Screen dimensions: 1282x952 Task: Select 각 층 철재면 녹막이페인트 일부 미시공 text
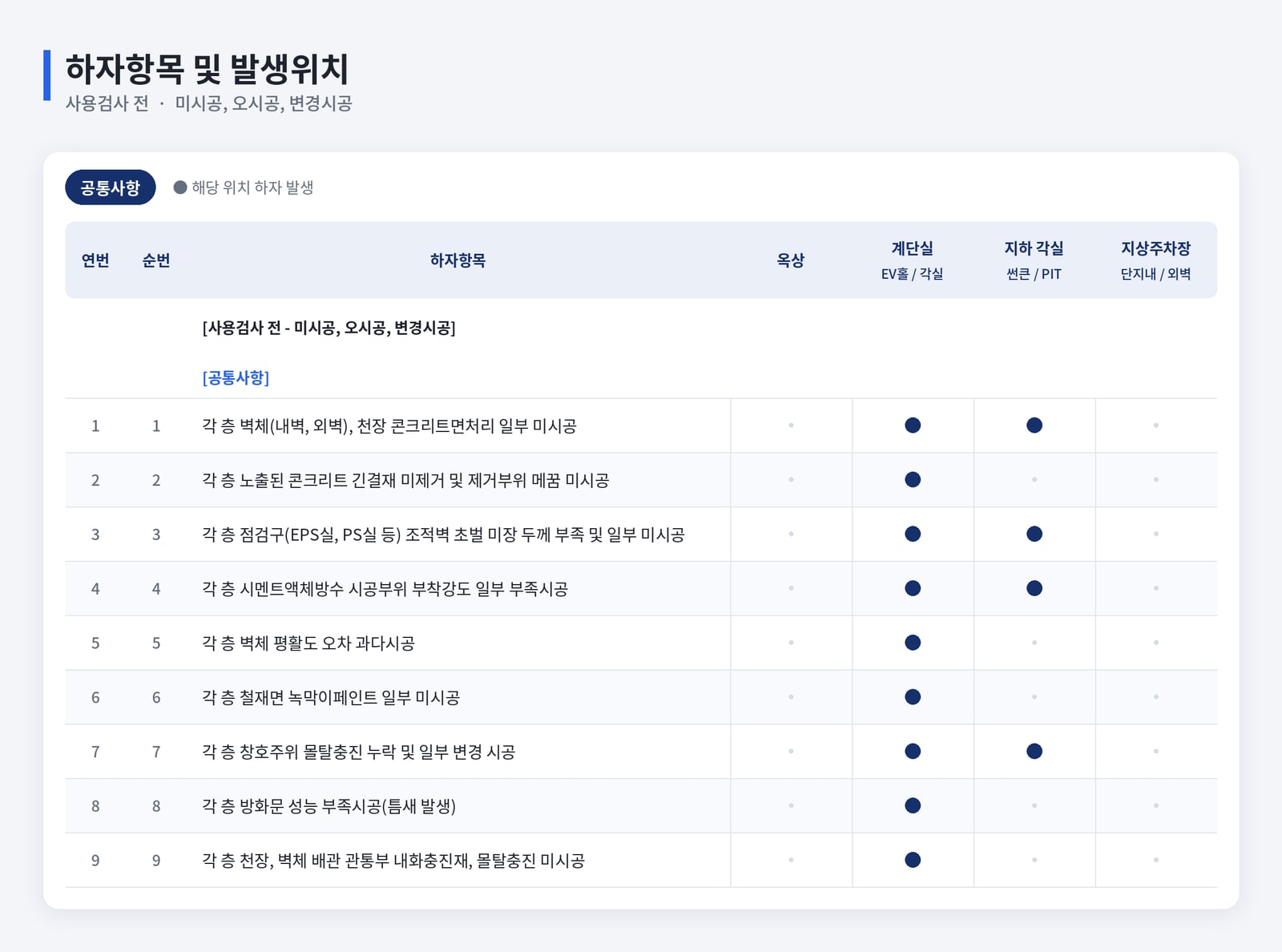[331, 698]
